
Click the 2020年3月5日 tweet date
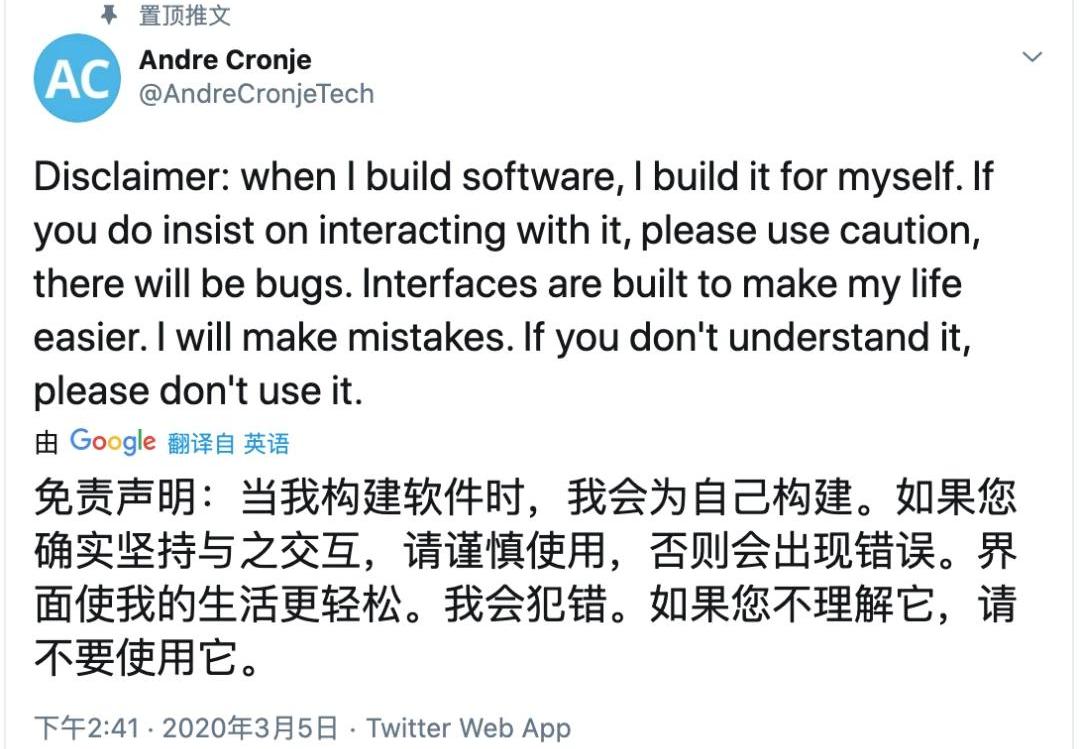click(250, 728)
